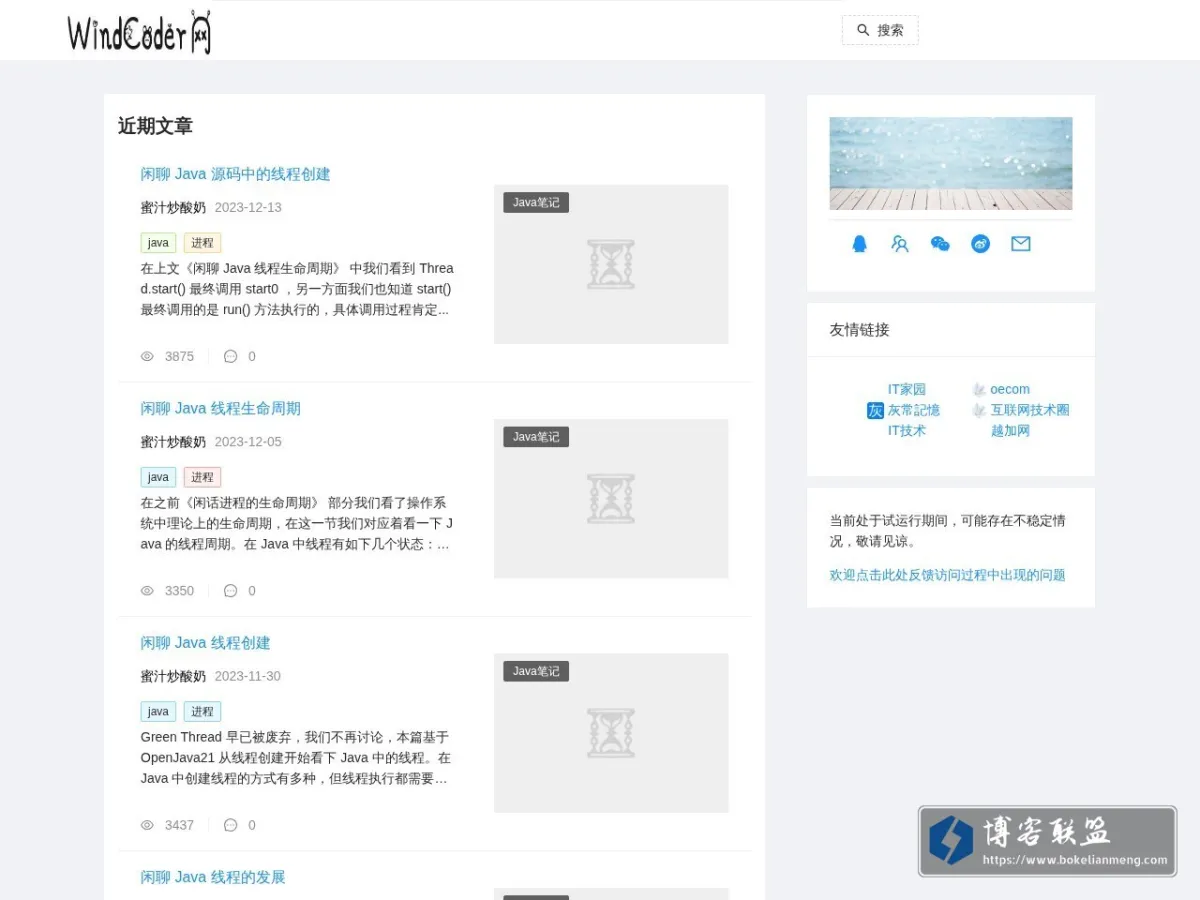Click the seaside banner image in sidebar

(951, 163)
